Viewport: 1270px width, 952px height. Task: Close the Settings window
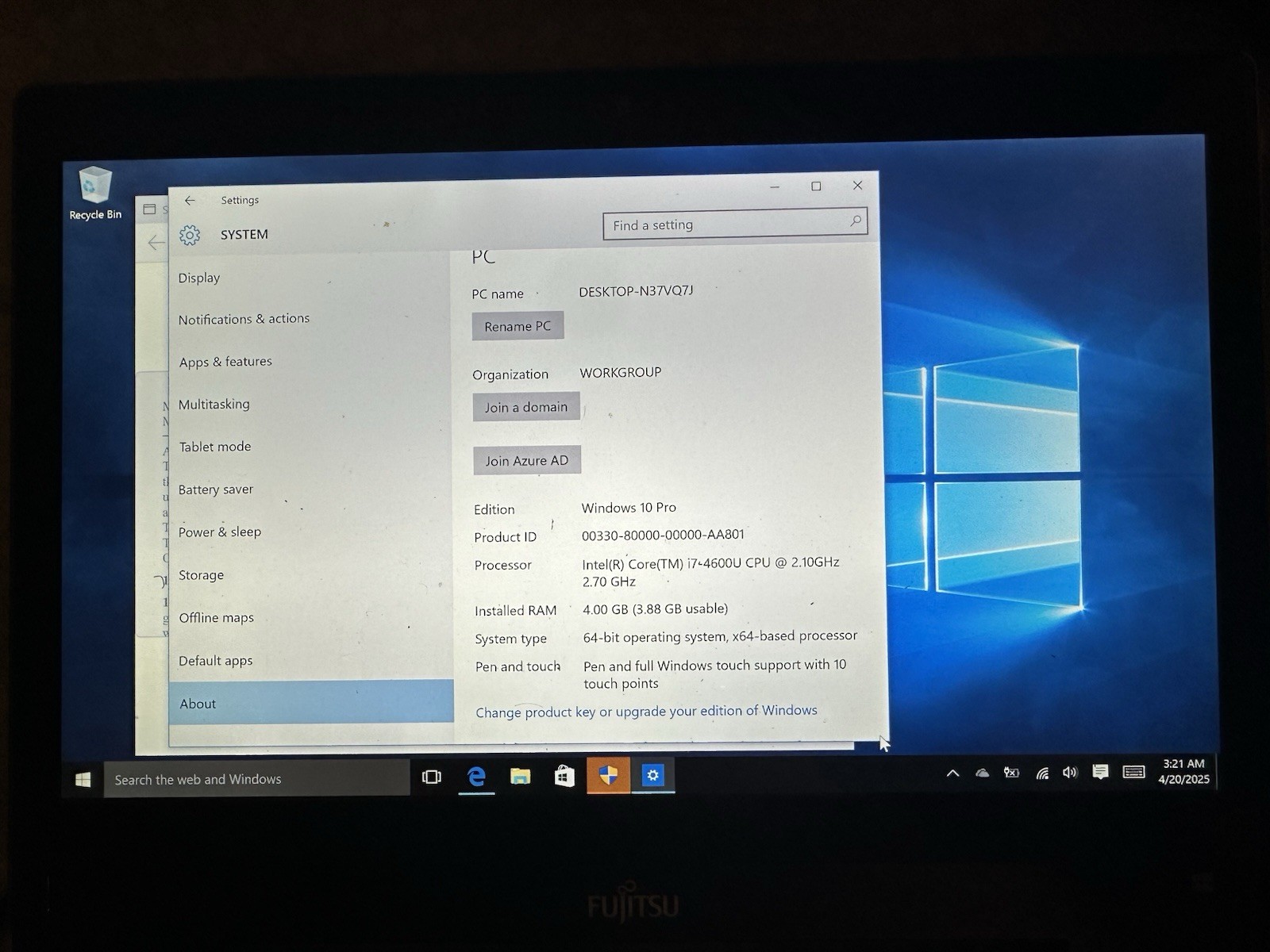[x=857, y=185]
